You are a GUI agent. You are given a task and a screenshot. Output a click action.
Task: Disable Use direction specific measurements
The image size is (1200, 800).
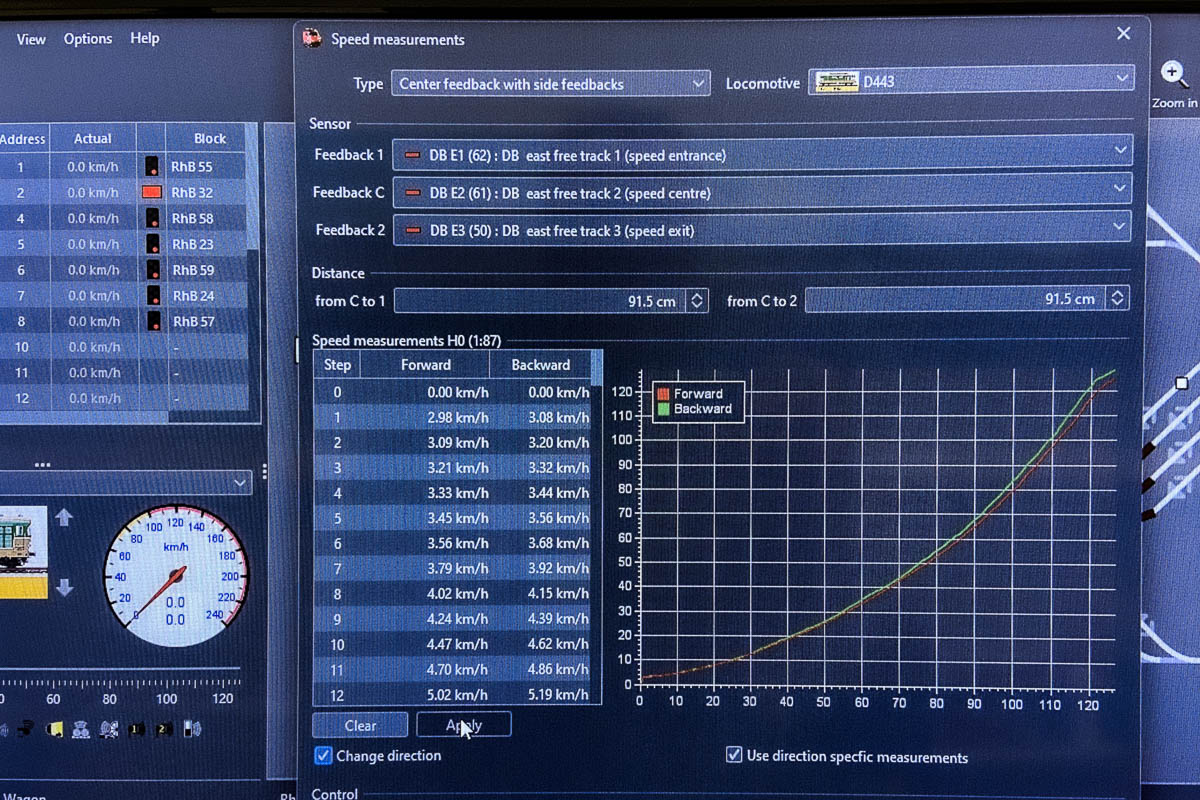(x=734, y=756)
